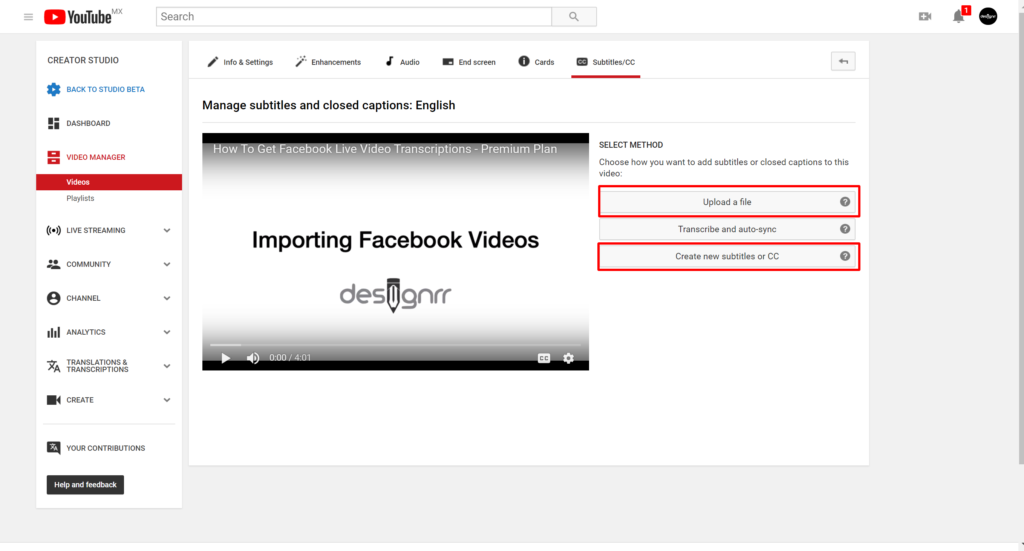Switch to the End screen tab
Viewport: 1024px width, 551px height.
tap(469, 62)
